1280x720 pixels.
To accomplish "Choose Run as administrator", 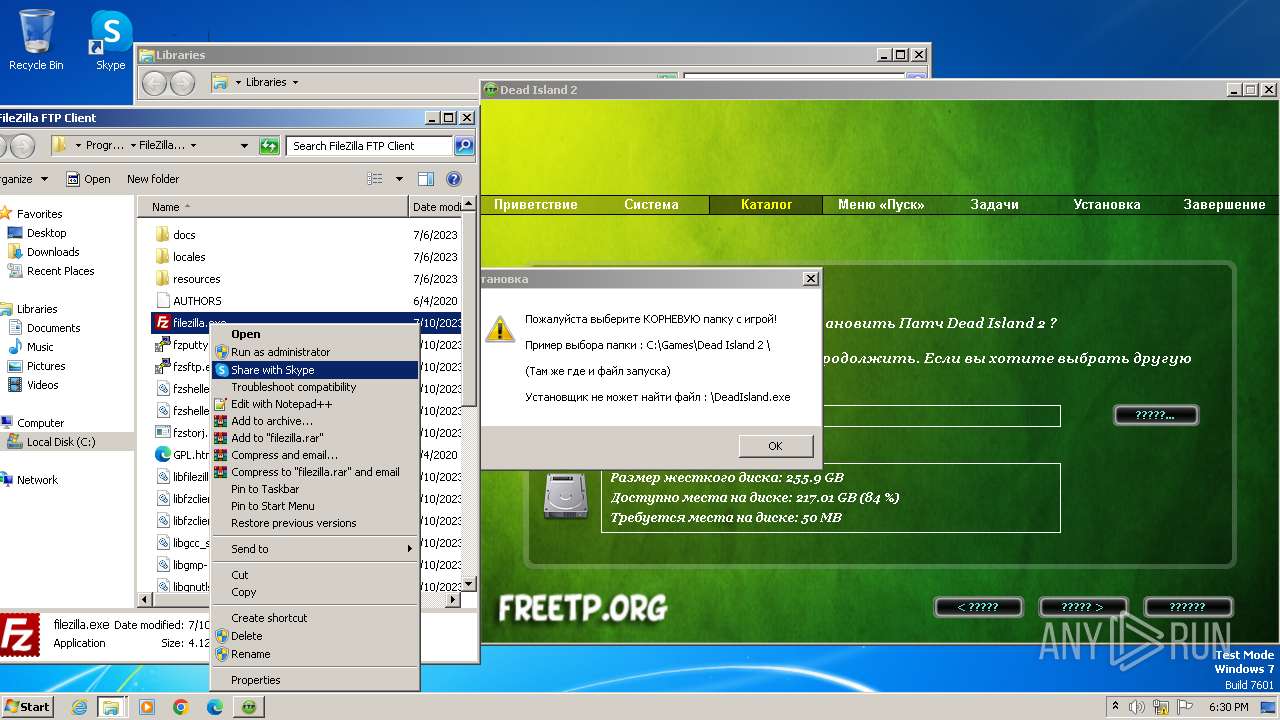I will 314,352.
